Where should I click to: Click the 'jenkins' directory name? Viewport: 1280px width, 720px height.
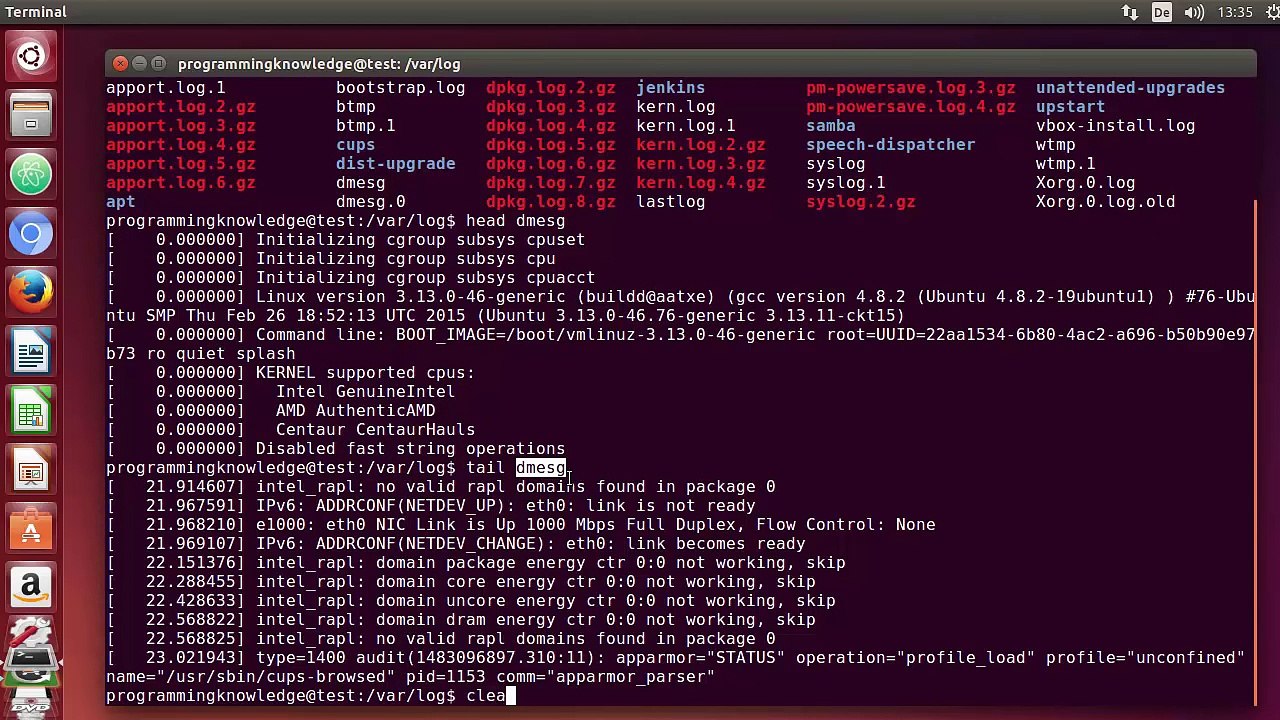click(671, 88)
